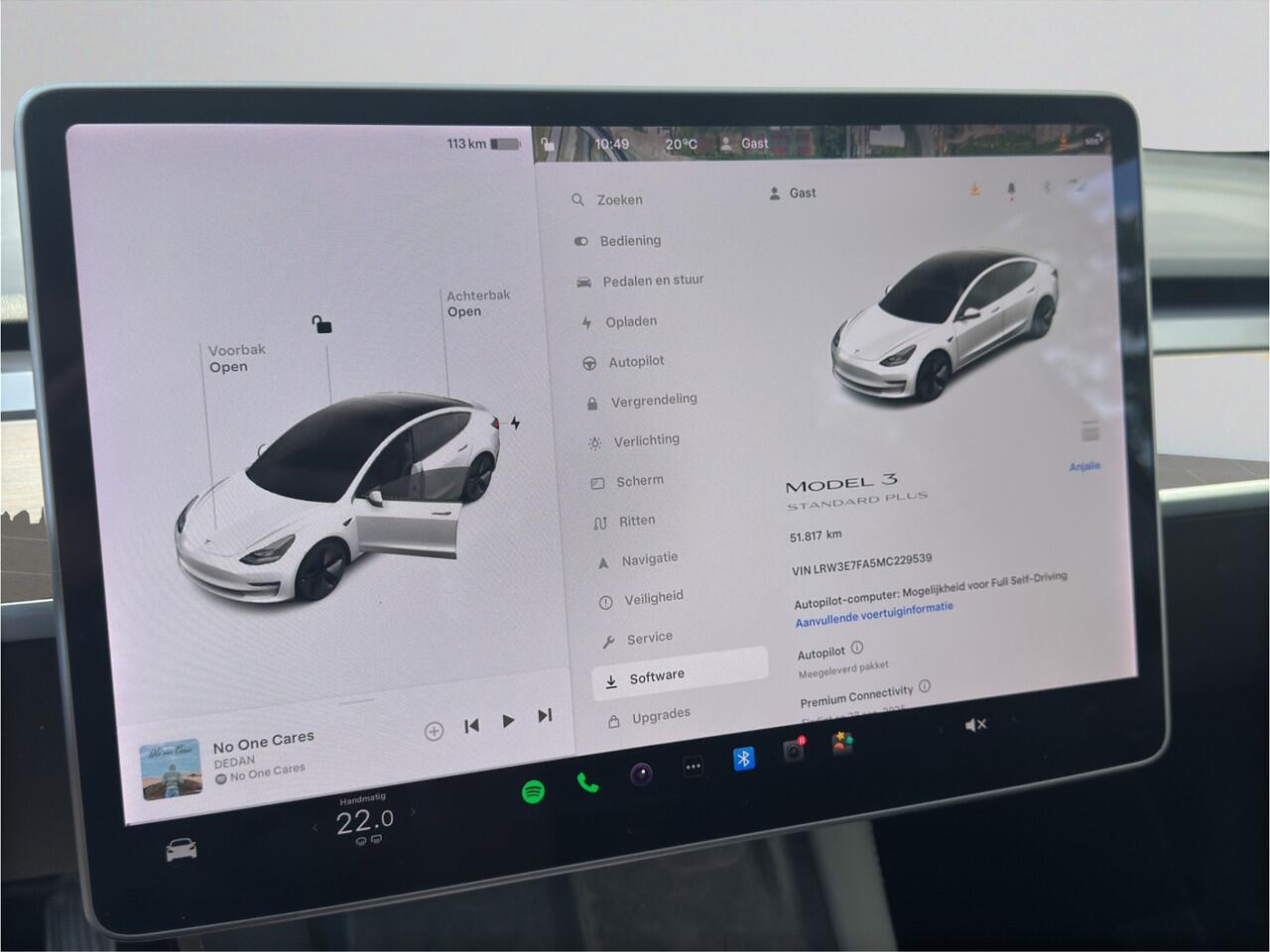The image size is (1270, 952).
Task: Open the Opladen settings menu
Action: [x=630, y=321]
